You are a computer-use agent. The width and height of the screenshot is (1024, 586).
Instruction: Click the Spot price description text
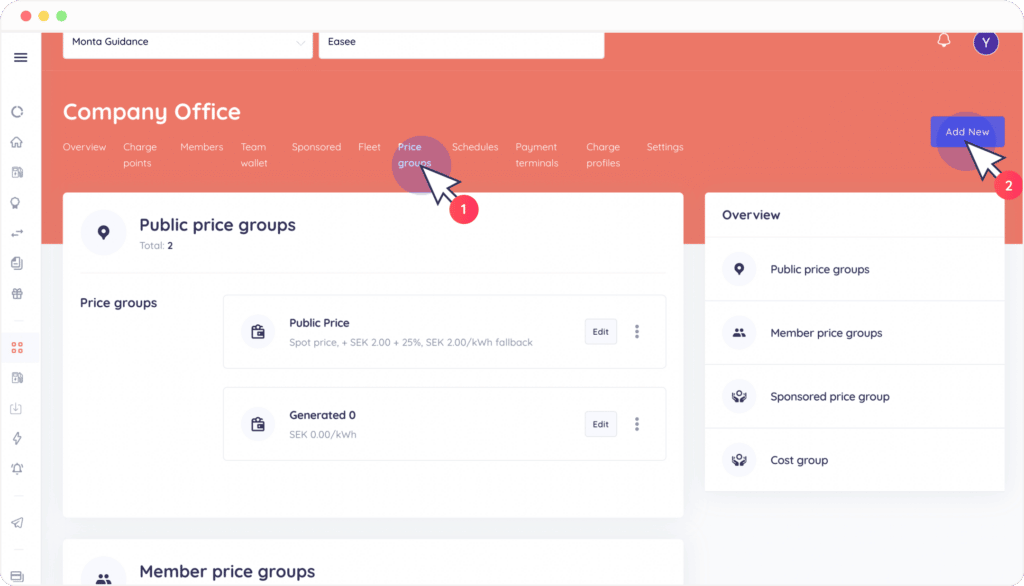pos(411,342)
